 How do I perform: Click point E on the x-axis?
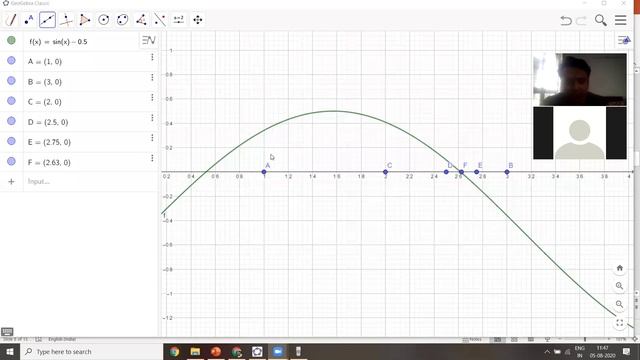point(476,172)
